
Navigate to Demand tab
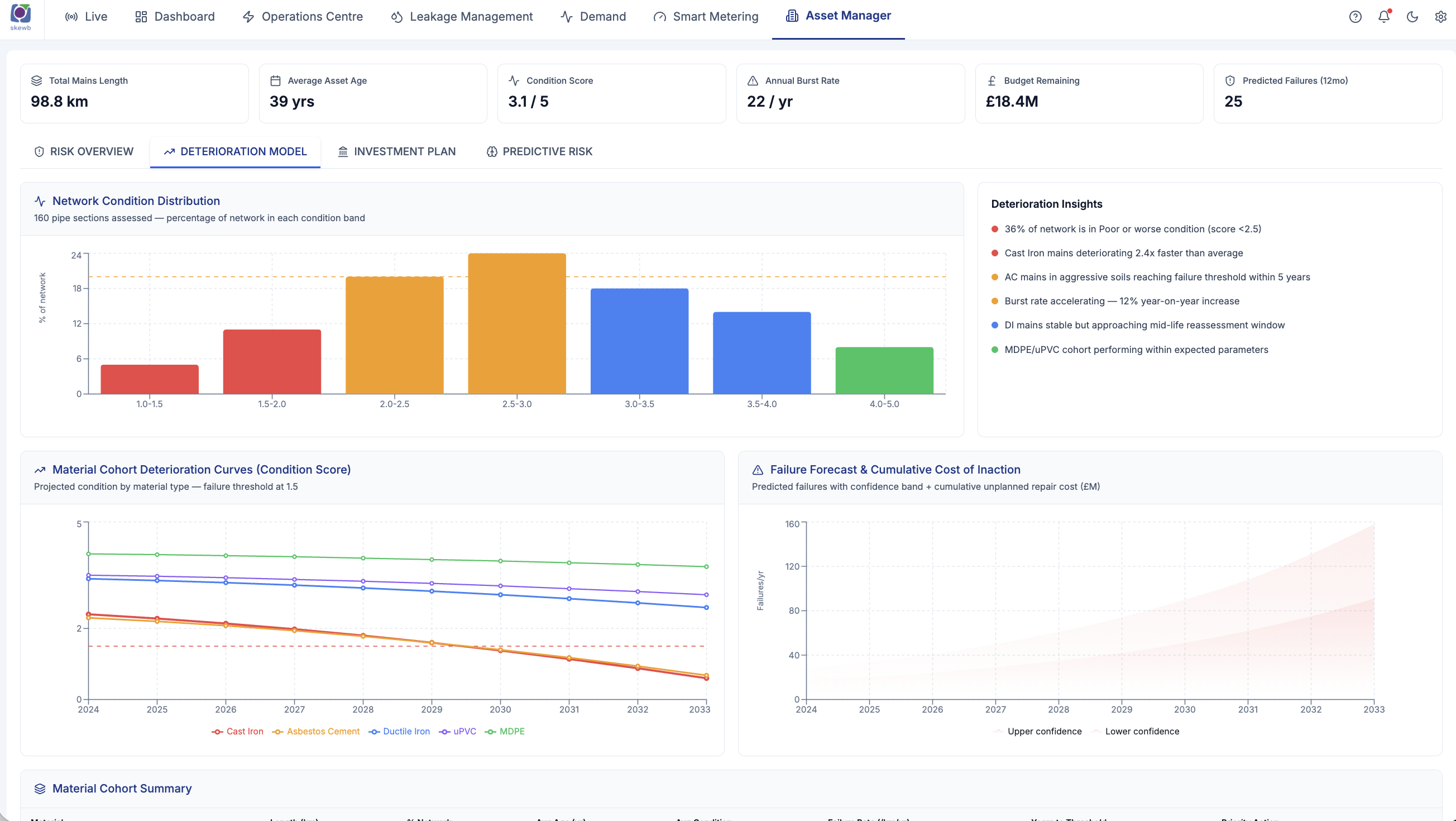[x=593, y=17]
